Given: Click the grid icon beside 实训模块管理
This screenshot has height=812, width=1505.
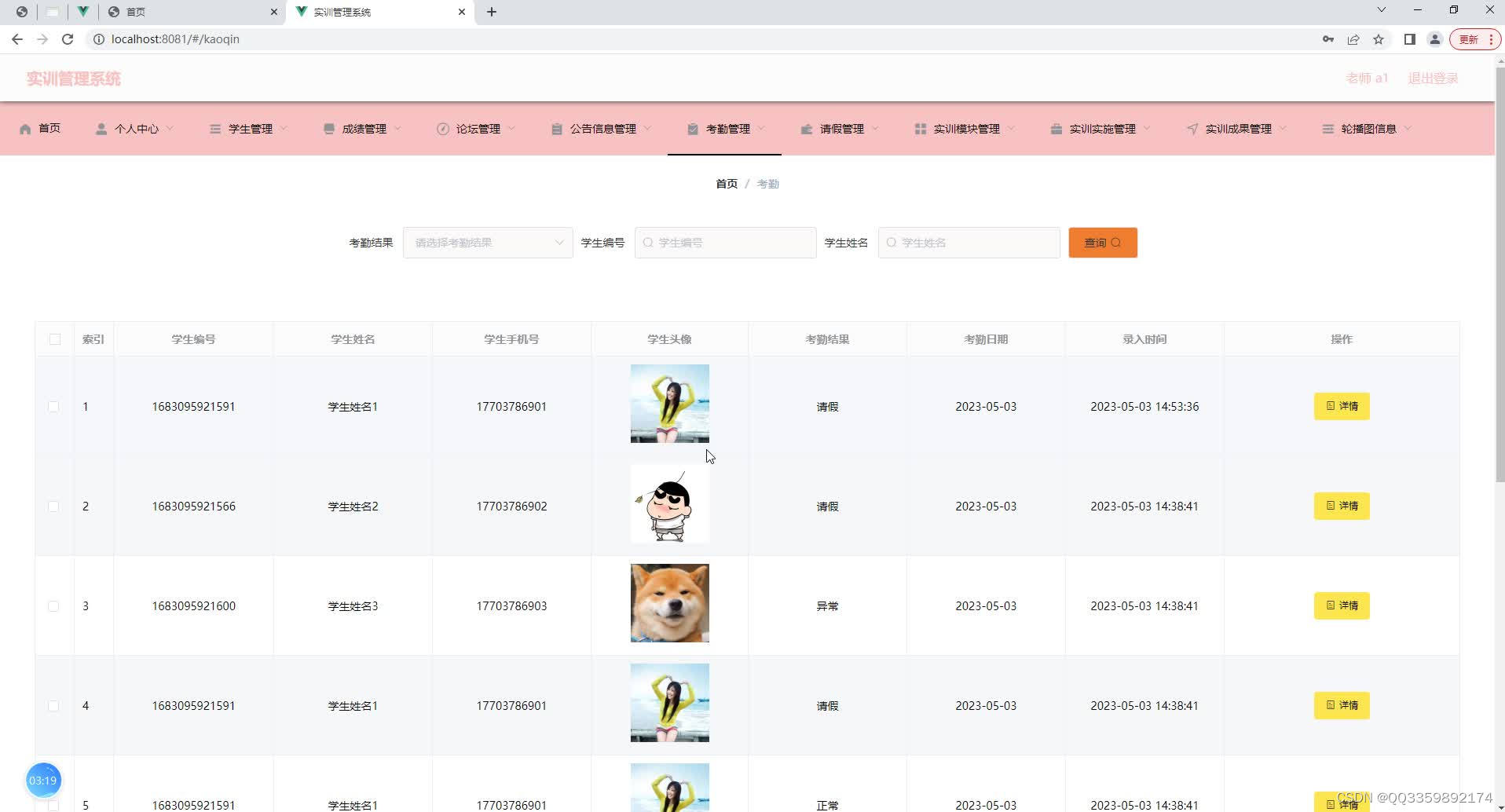Looking at the screenshot, I should pos(921,129).
